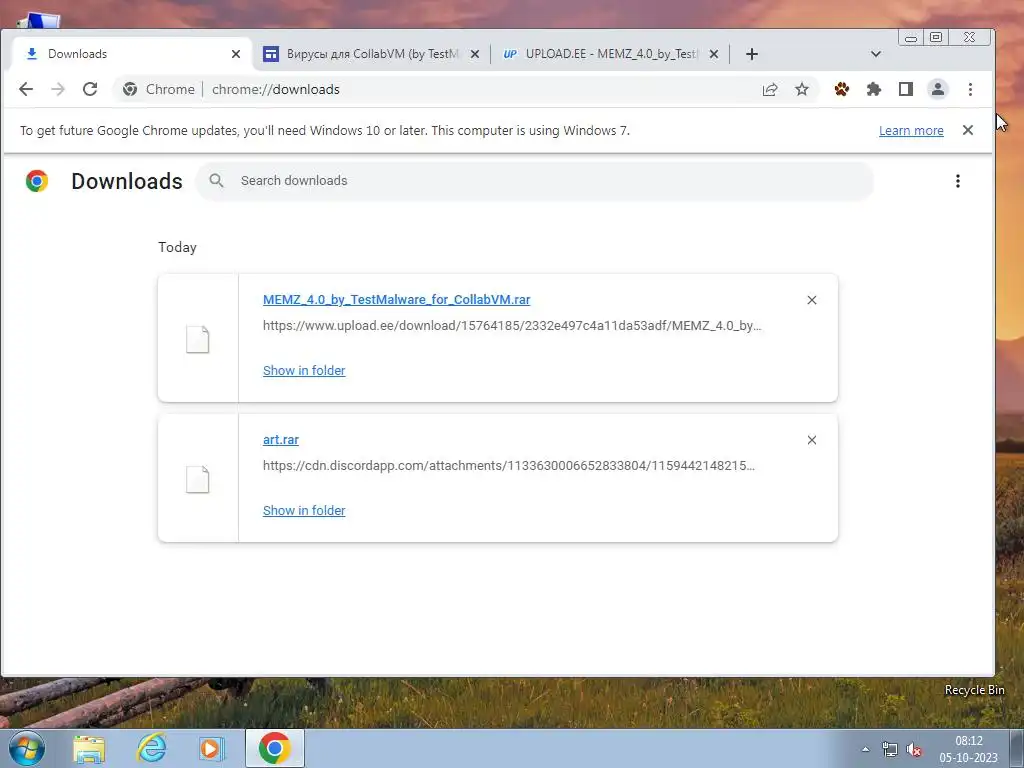The height and width of the screenshot is (768, 1024).
Task: Click the forward navigation arrow
Action: tap(58, 89)
